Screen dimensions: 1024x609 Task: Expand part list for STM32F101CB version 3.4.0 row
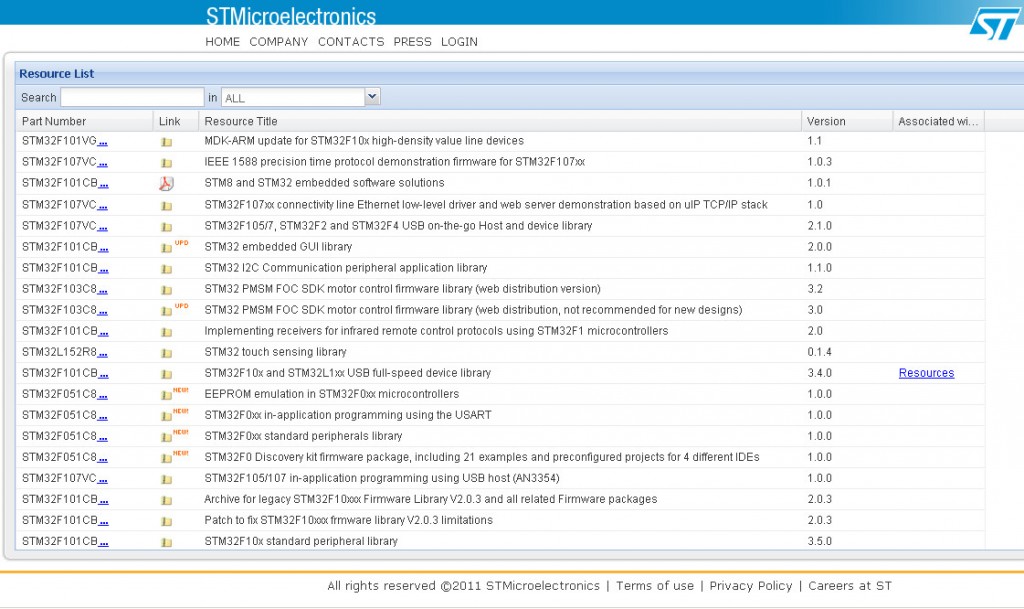pyautogui.click(x=103, y=375)
